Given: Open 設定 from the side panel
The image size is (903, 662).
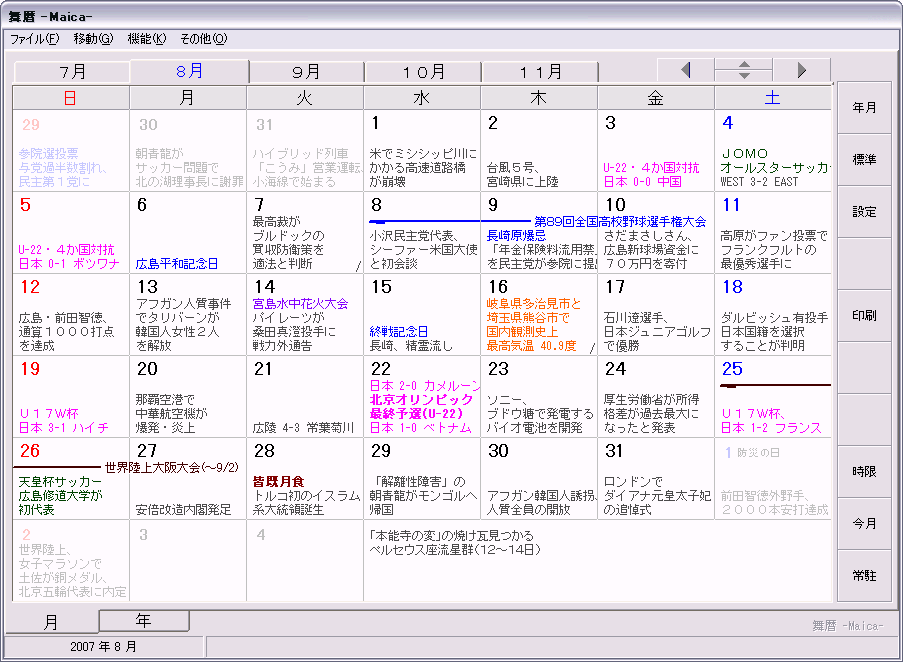Looking at the screenshot, I should tap(864, 212).
